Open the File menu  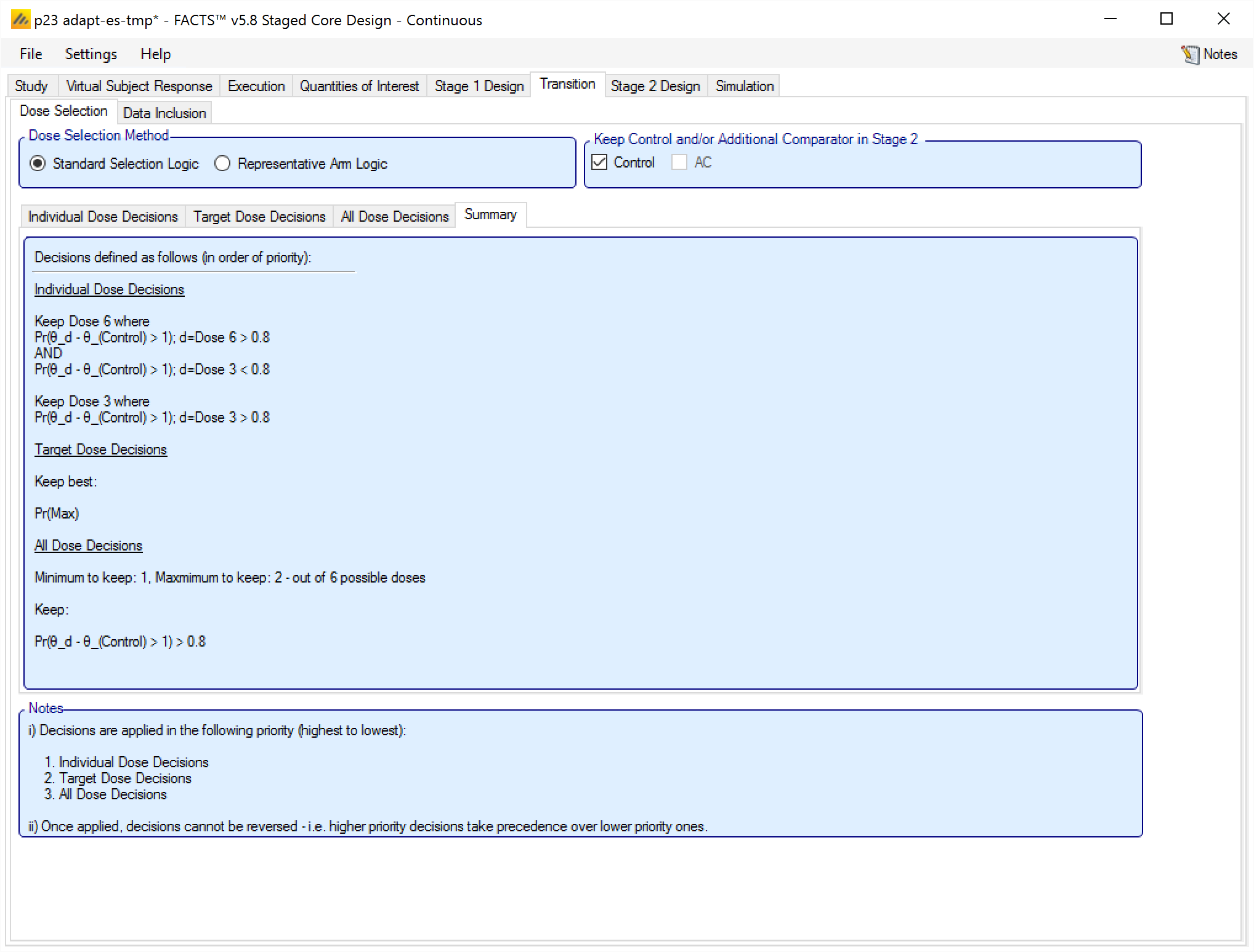tap(31, 54)
